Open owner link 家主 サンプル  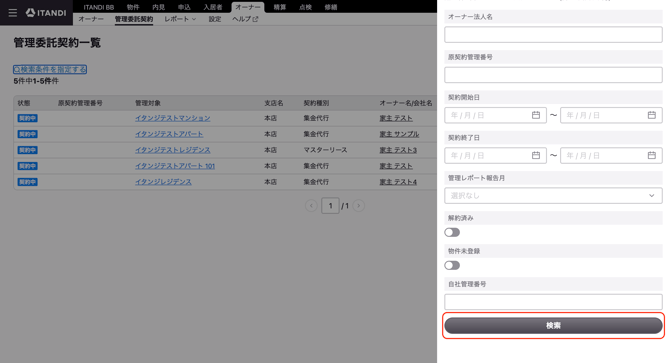coord(400,134)
